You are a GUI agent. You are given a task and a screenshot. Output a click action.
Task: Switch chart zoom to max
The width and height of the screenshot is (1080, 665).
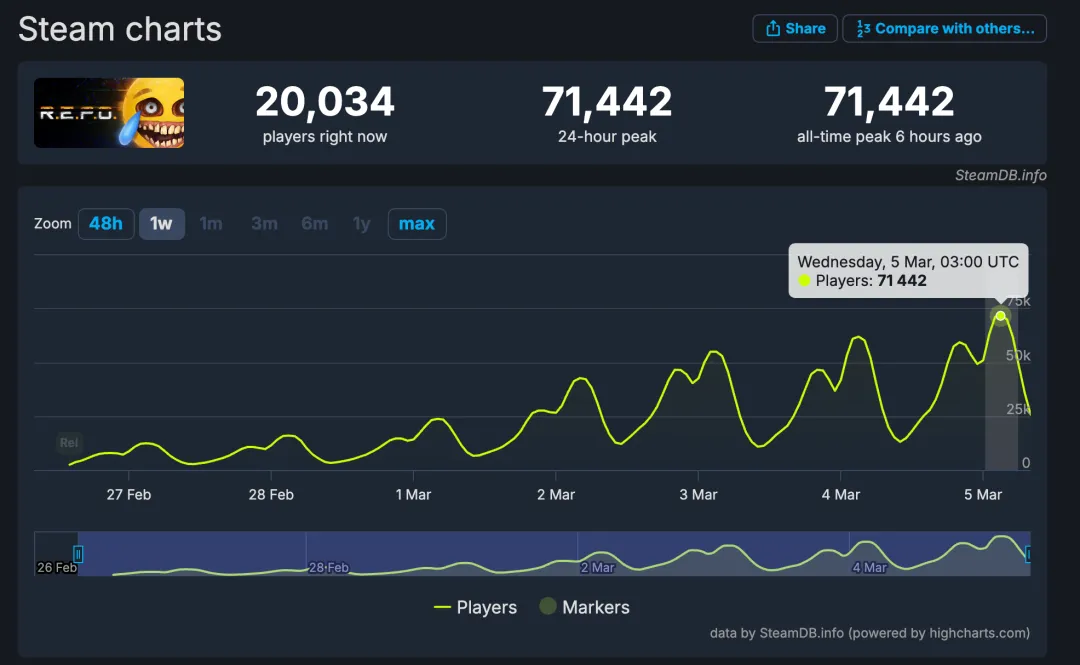417,224
